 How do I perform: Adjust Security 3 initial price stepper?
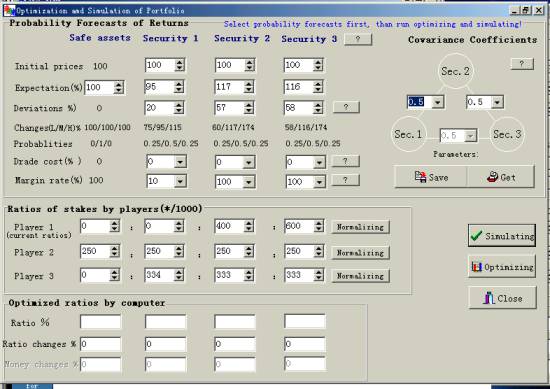click(x=318, y=65)
